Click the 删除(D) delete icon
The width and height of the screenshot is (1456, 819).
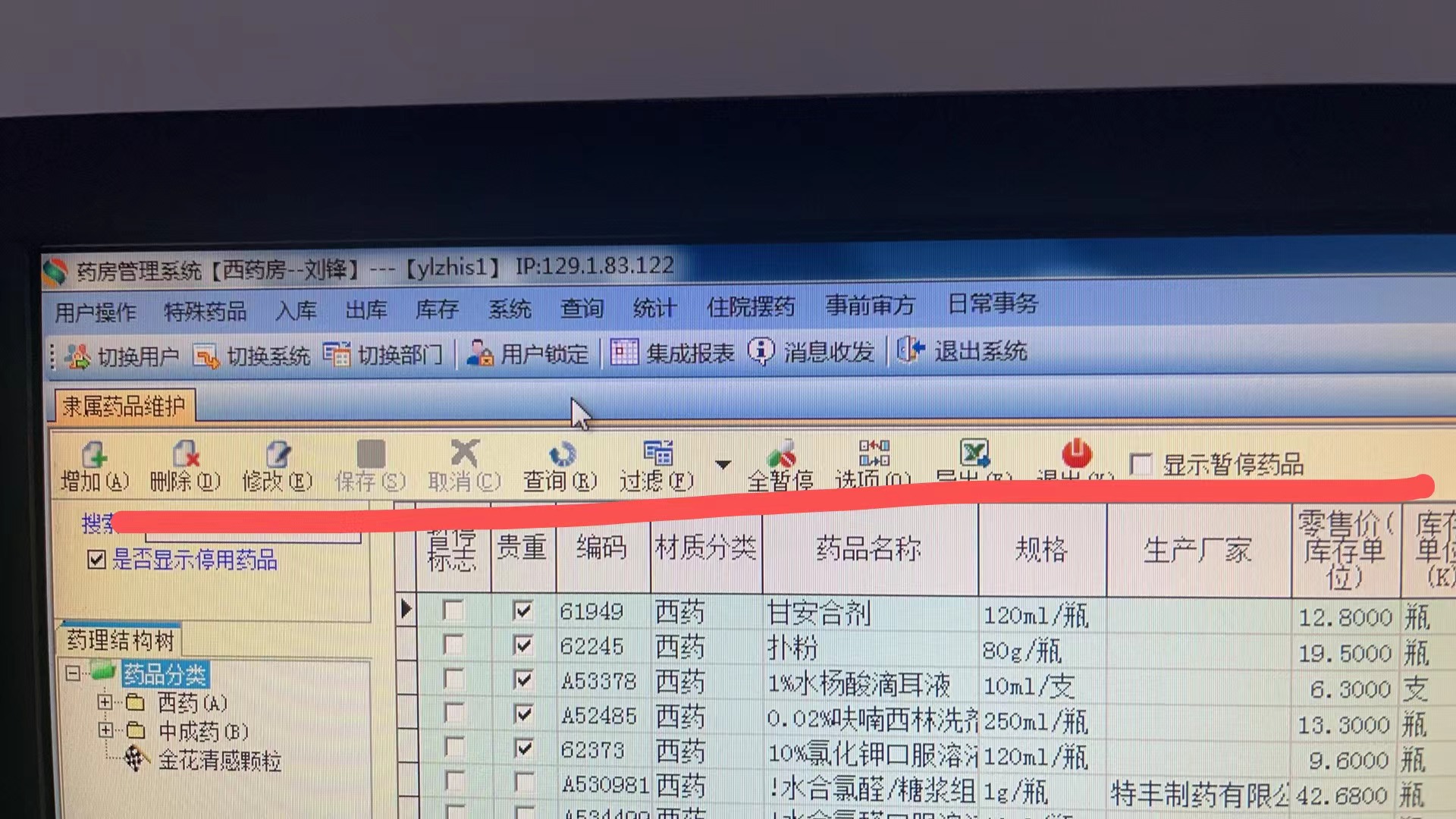pyautogui.click(x=185, y=455)
